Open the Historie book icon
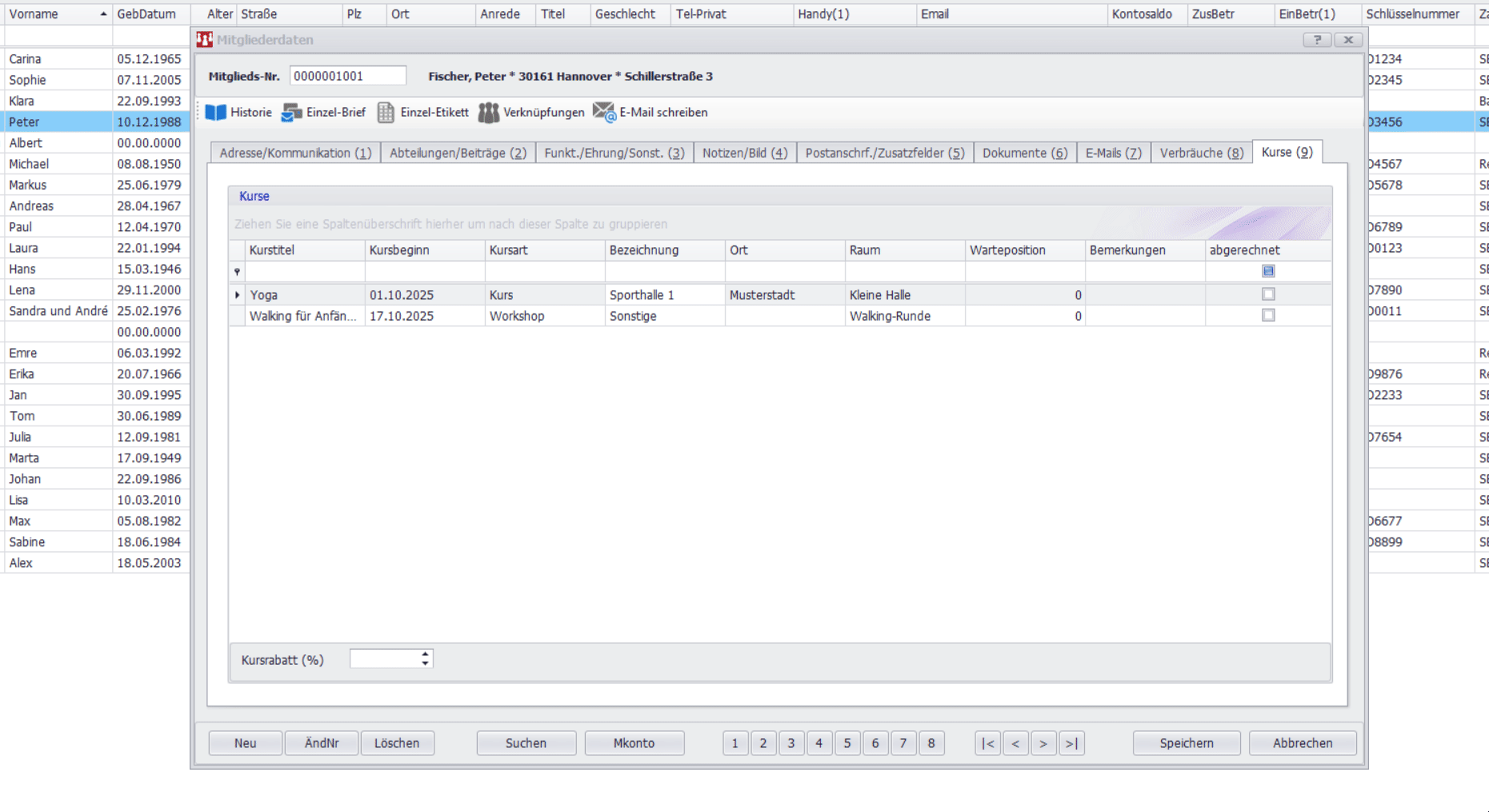The image size is (1489, 812). (216, 113)
